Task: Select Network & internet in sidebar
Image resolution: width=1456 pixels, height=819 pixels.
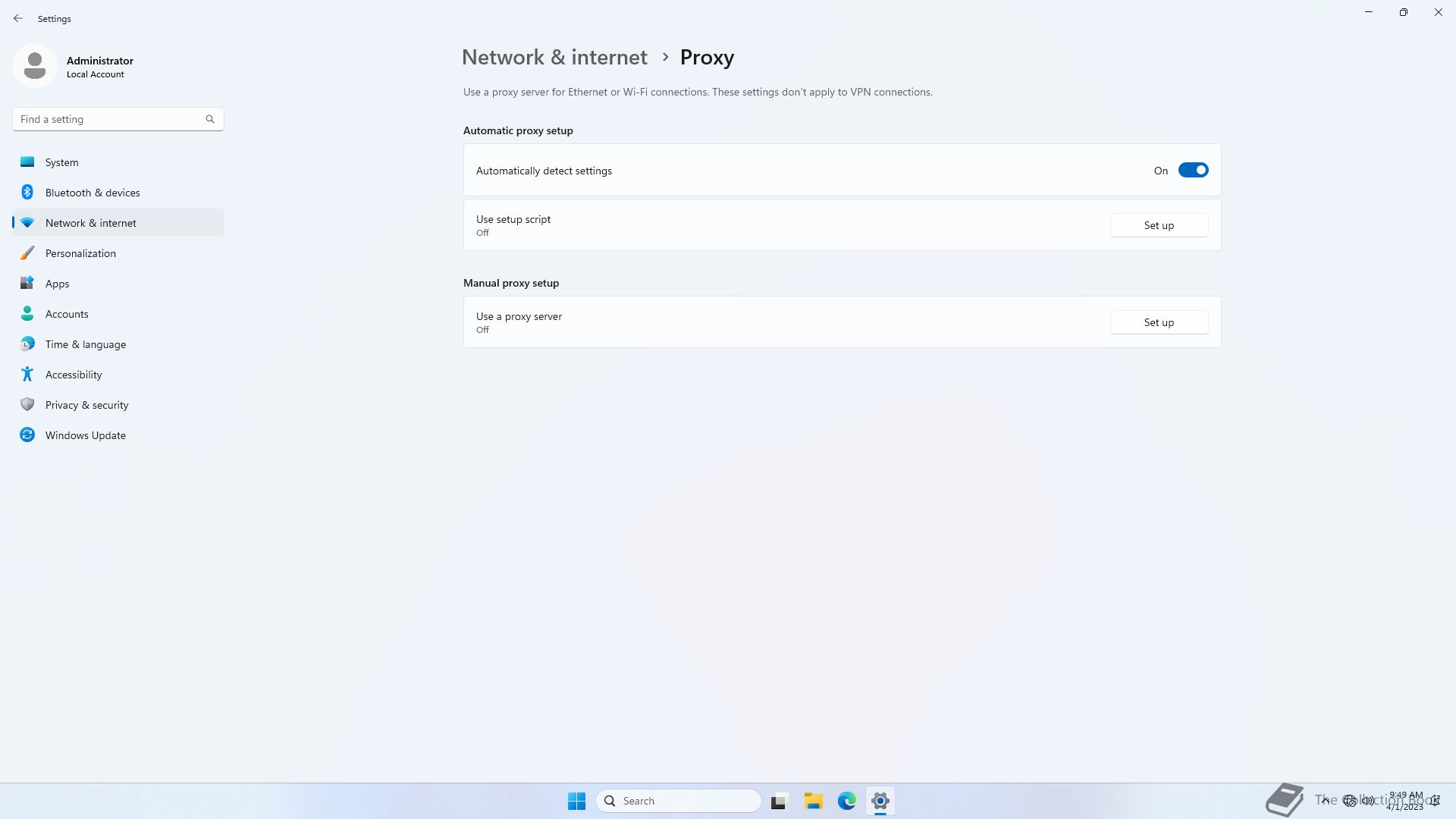Action: pyautogui.click(x=91, y=223)
